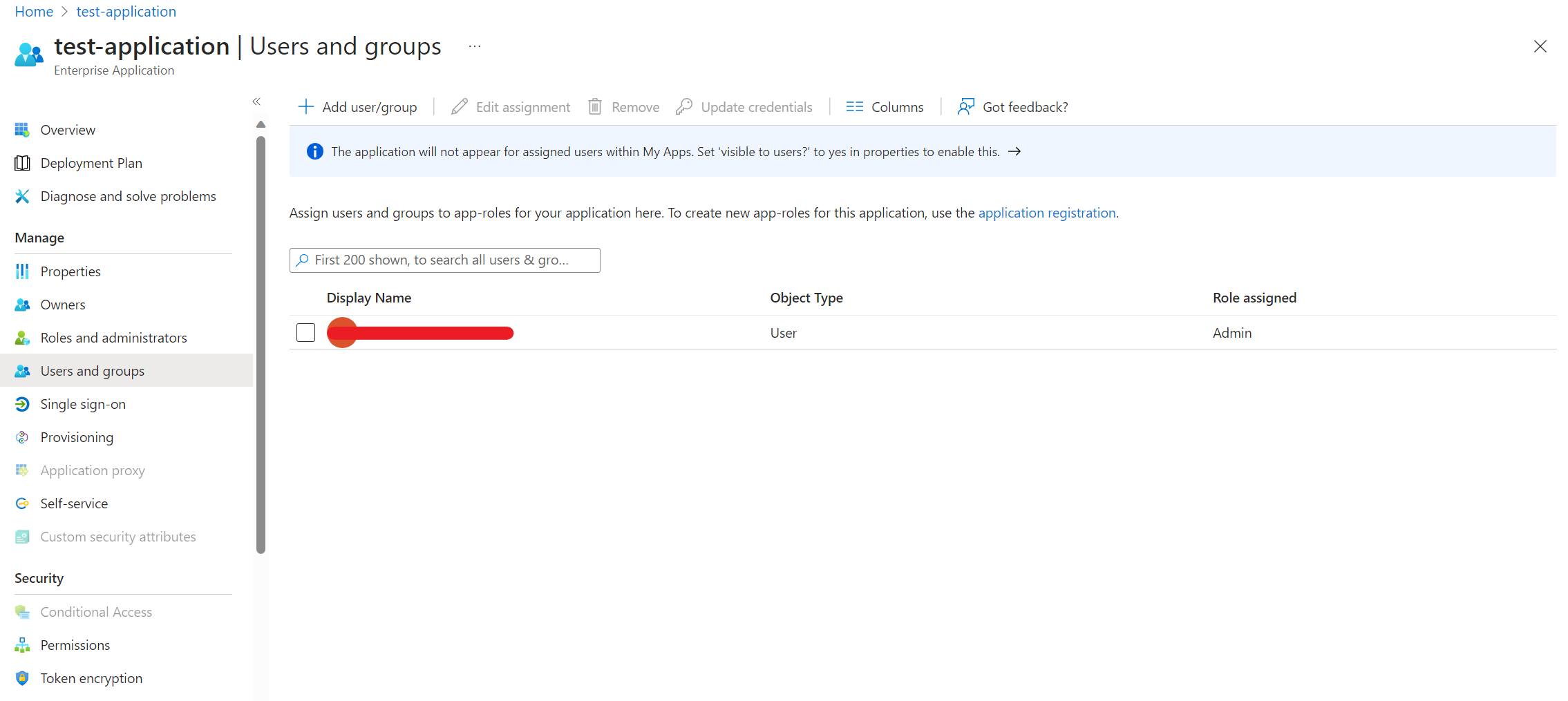Open the ellipsis more options menu

pyautogui.click(x=475, y=47)
